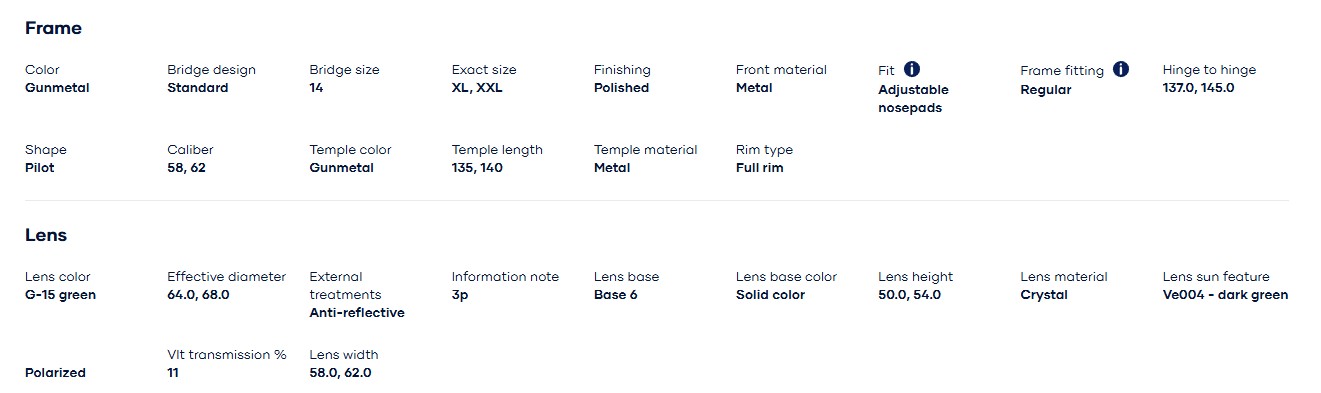1321x393 pixels.
Task: Click the Base 6 lens base value
Action: pos(616,295)
